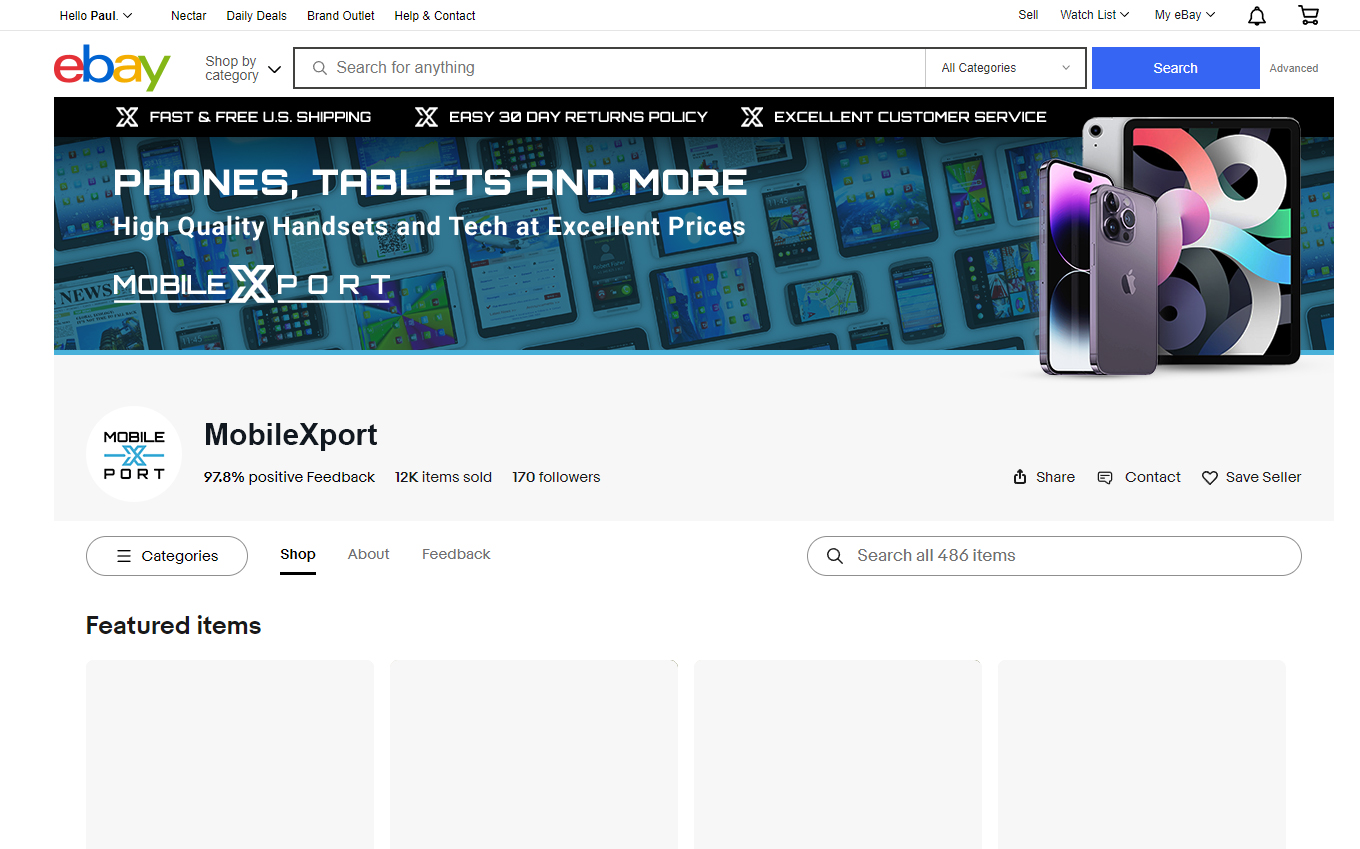Viewport: 1360px width, 849px height.
Task: Click the MobileXport store name heading
Action: pyautogui.click(x=291, y=435)
